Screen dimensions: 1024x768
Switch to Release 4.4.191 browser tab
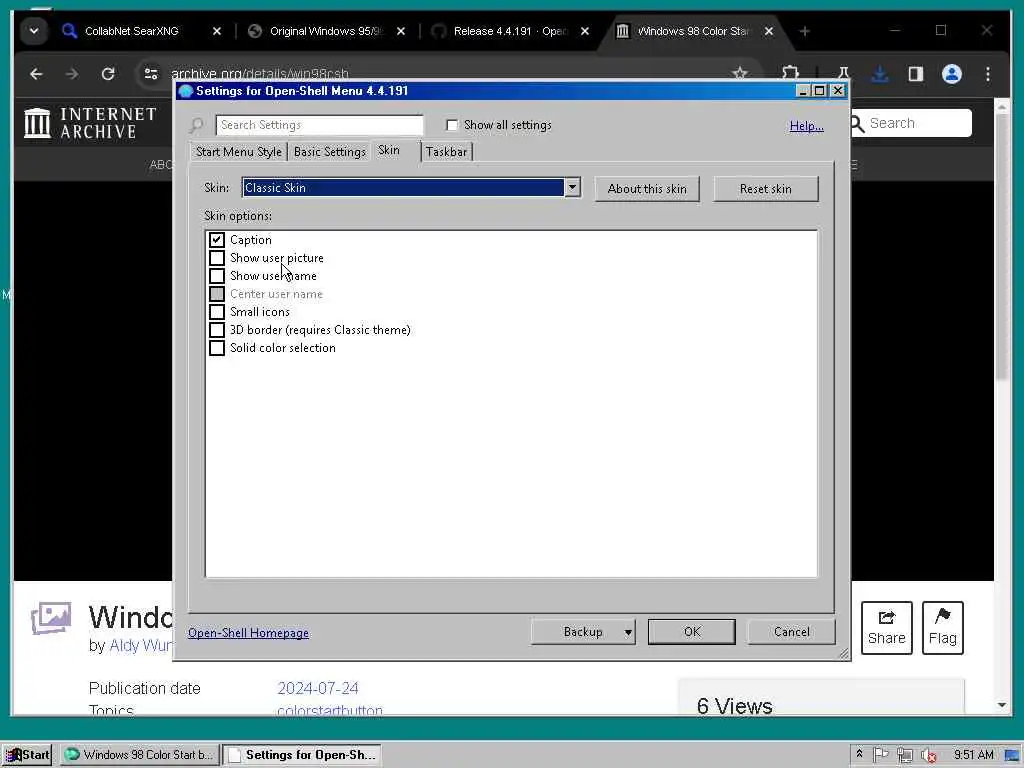point(509,31)
